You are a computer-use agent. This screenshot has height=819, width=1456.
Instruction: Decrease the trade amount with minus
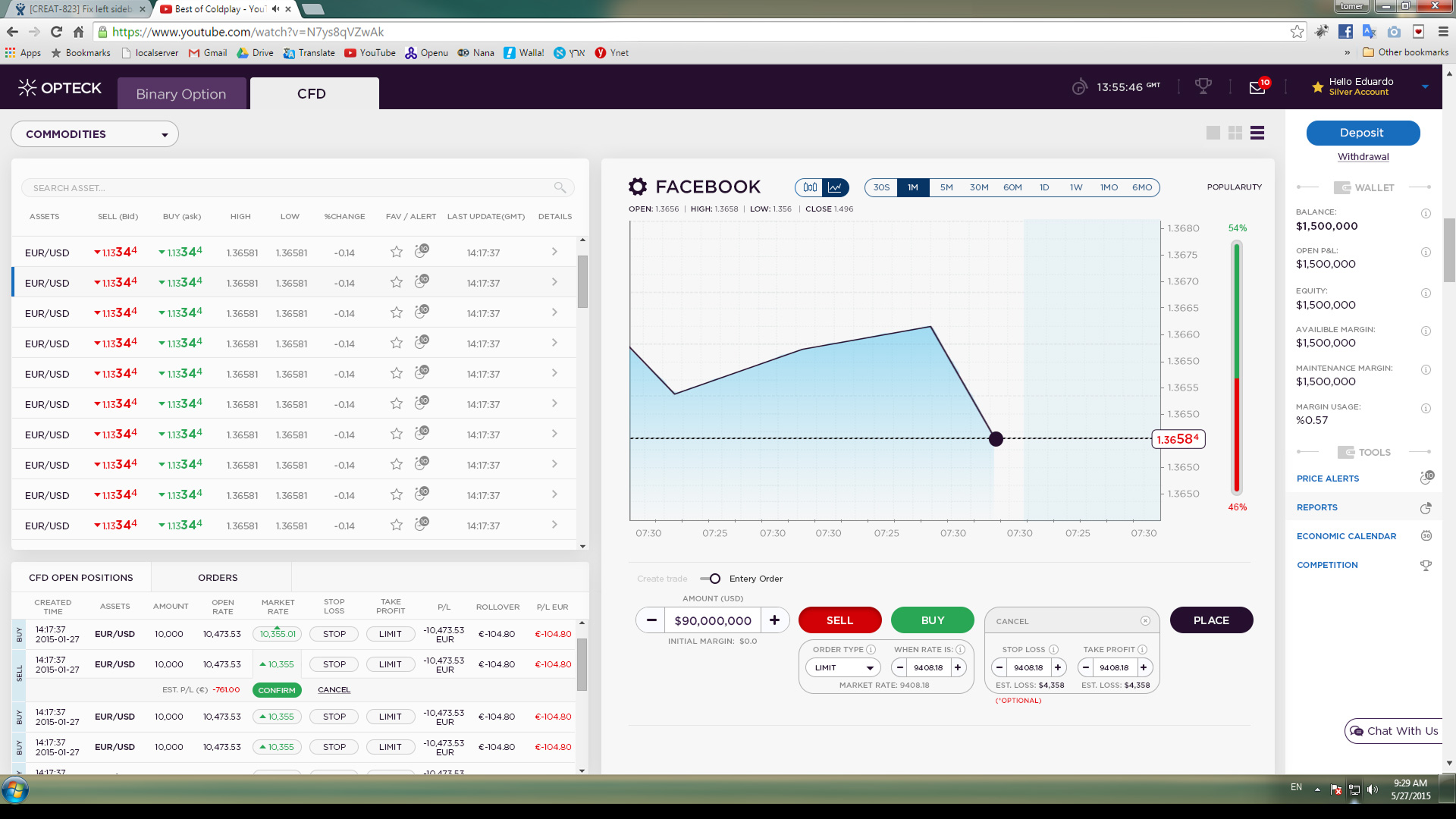(651, 620)
